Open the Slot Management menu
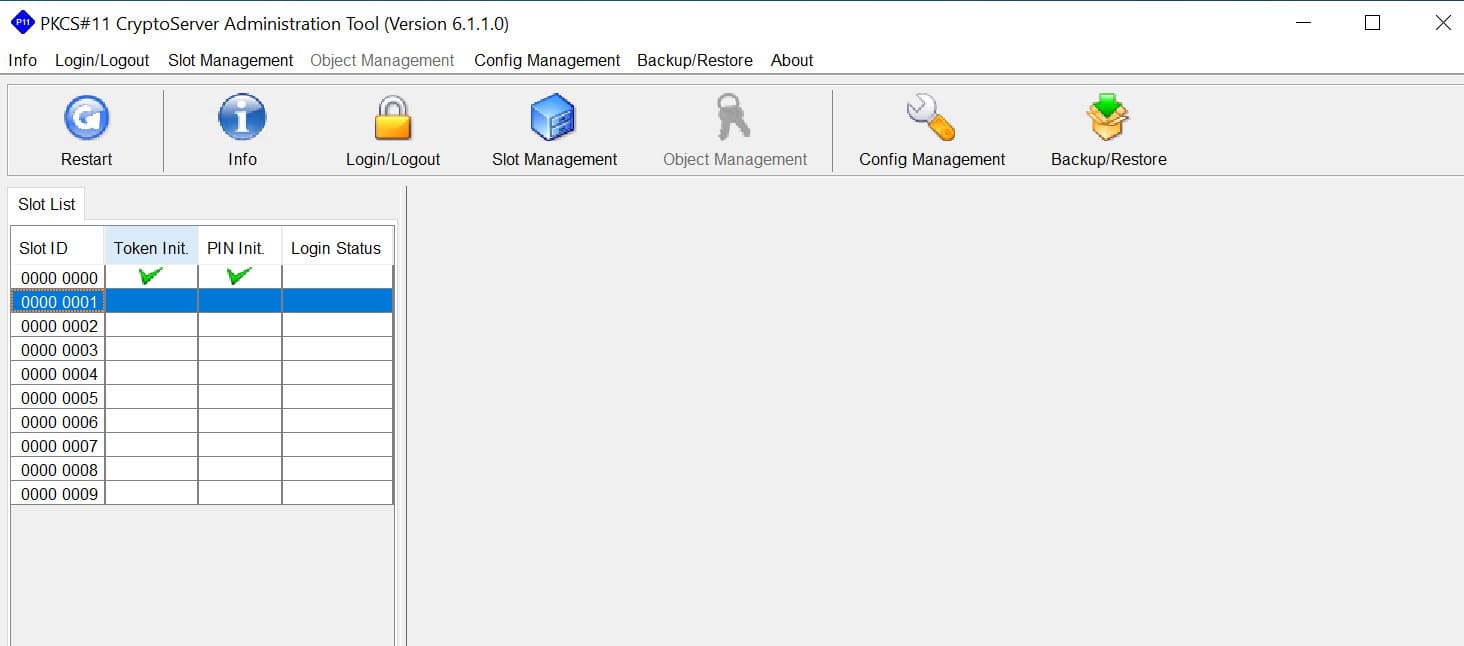This screenshot has width=1464, height=646. pos(231,60)
